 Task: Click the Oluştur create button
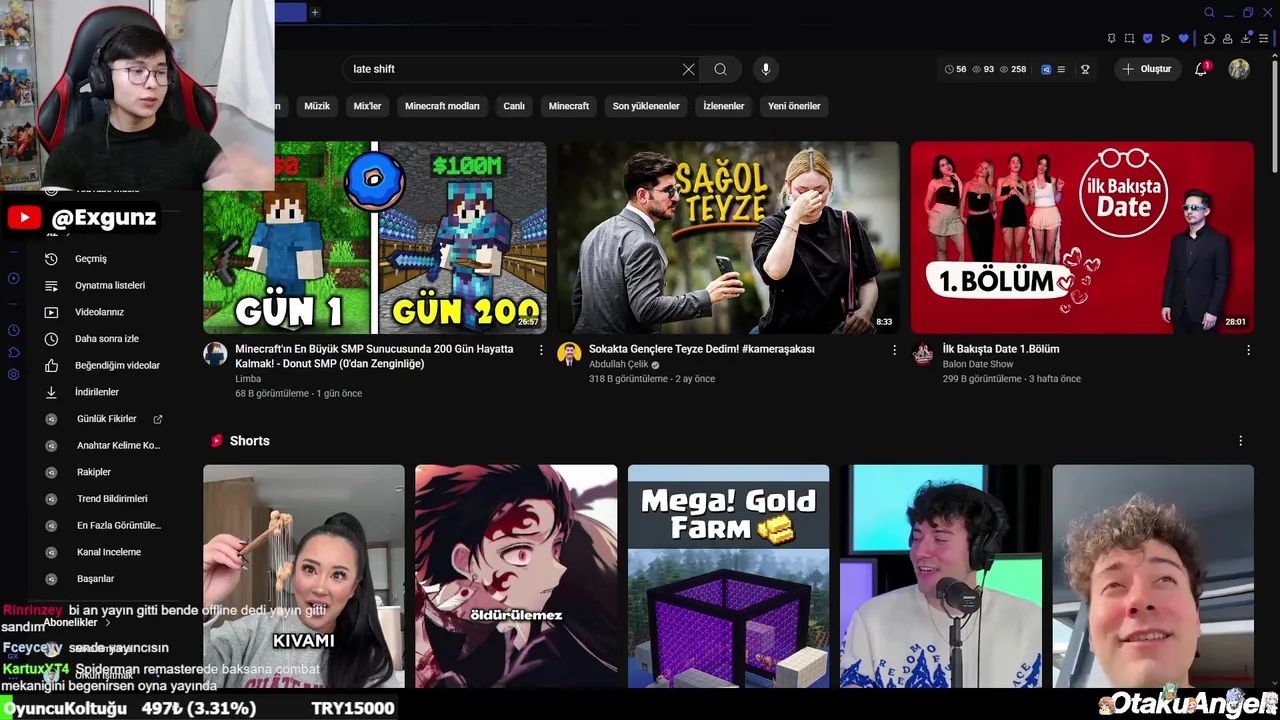[1147, 69]
